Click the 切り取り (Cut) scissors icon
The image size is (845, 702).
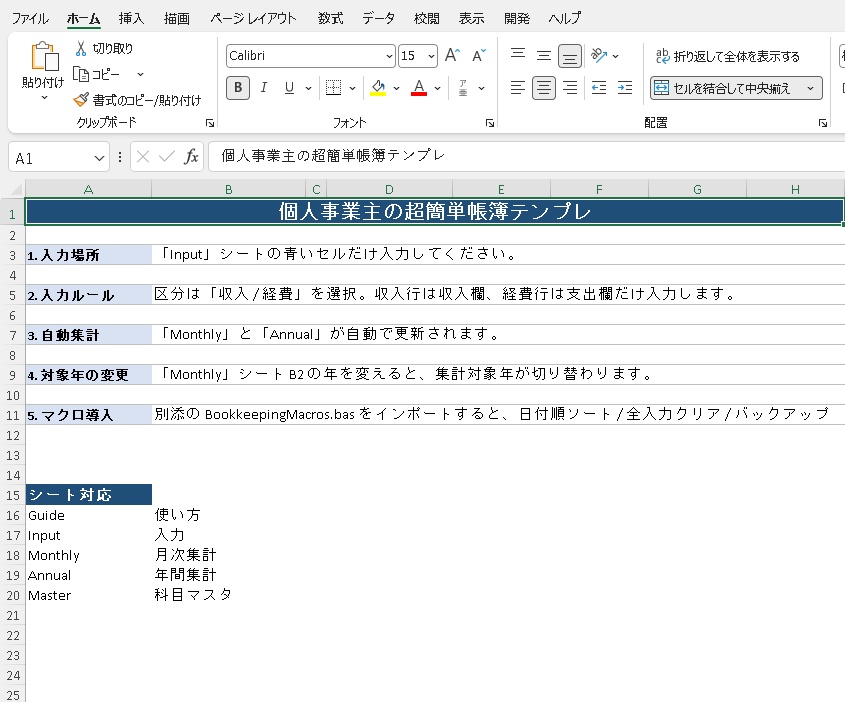coord(80,47)
